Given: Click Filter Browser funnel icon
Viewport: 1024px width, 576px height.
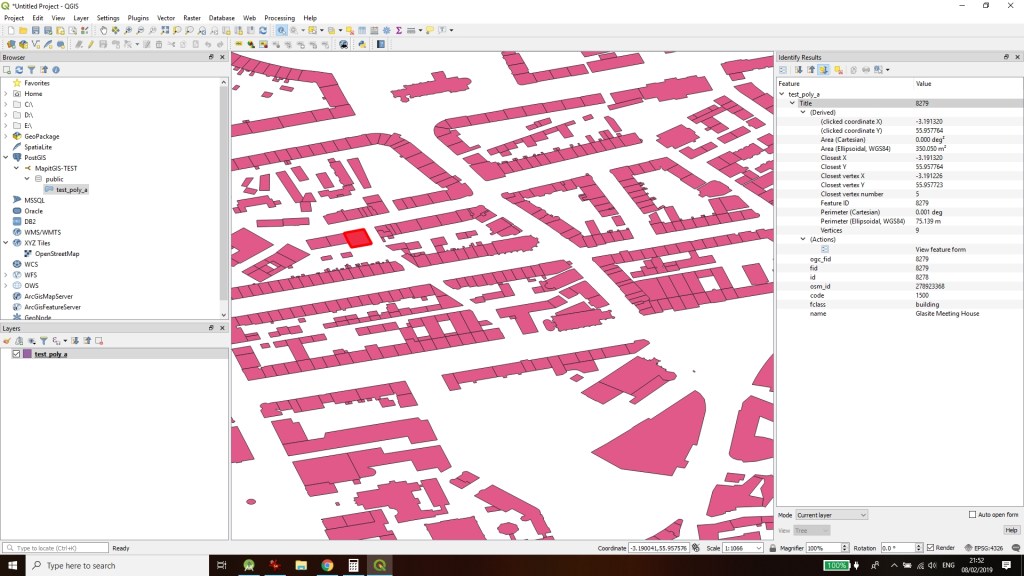Looking at the screenshot, I should [31, 70].
